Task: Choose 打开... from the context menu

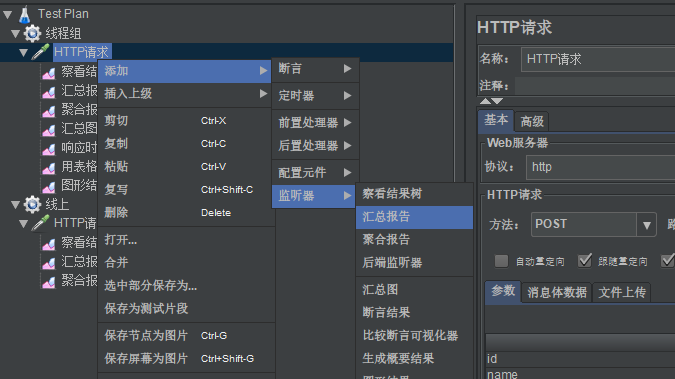Action: (186, 240)
